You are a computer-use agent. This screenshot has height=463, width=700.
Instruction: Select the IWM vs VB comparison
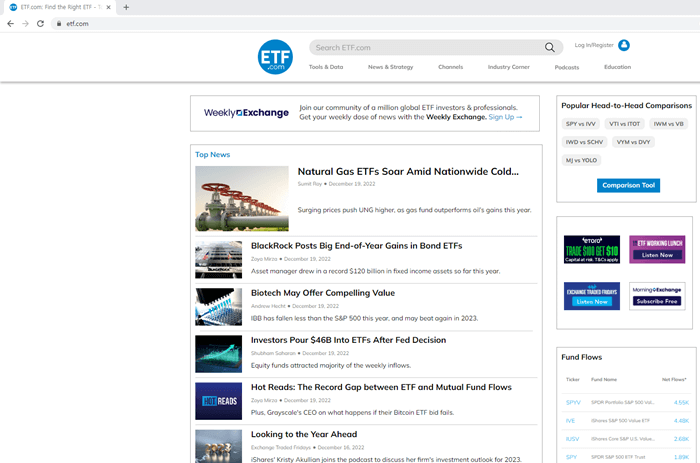pyautogui.click(x=668, y=124)
